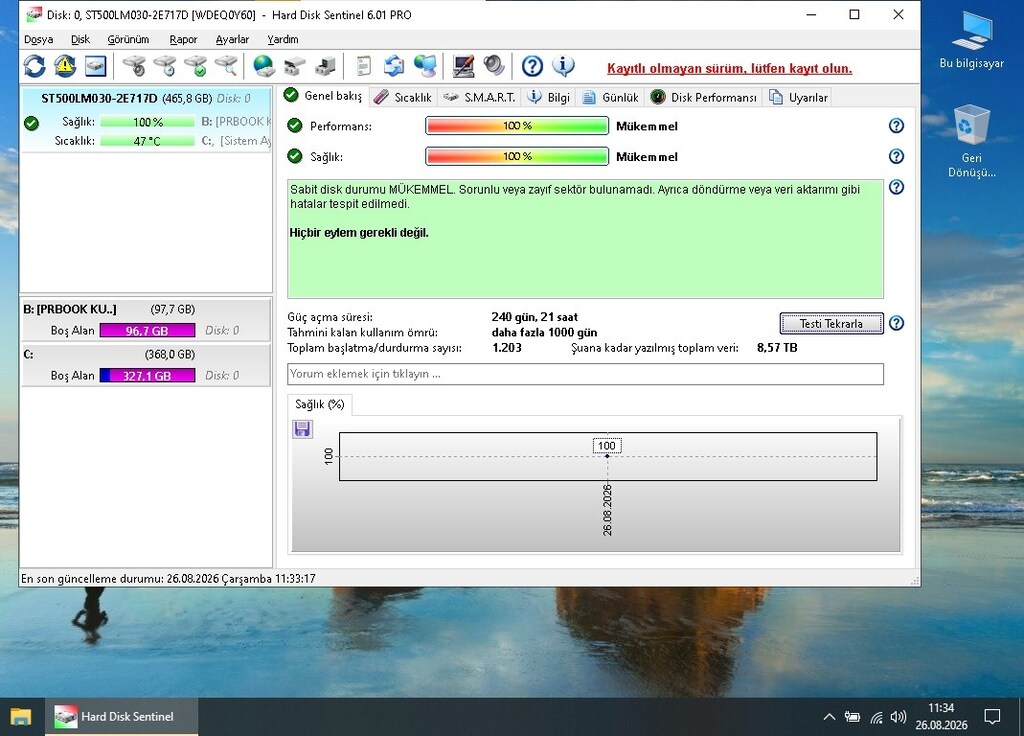
Task: Click the disk with stethoscope toolbar icon
Action: click(135, 66)
